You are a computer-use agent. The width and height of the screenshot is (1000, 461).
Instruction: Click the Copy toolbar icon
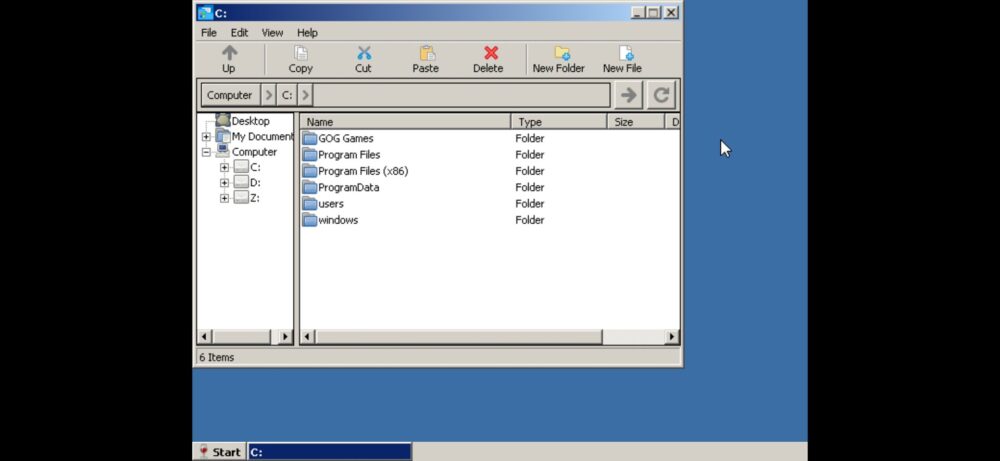point(300,54)
